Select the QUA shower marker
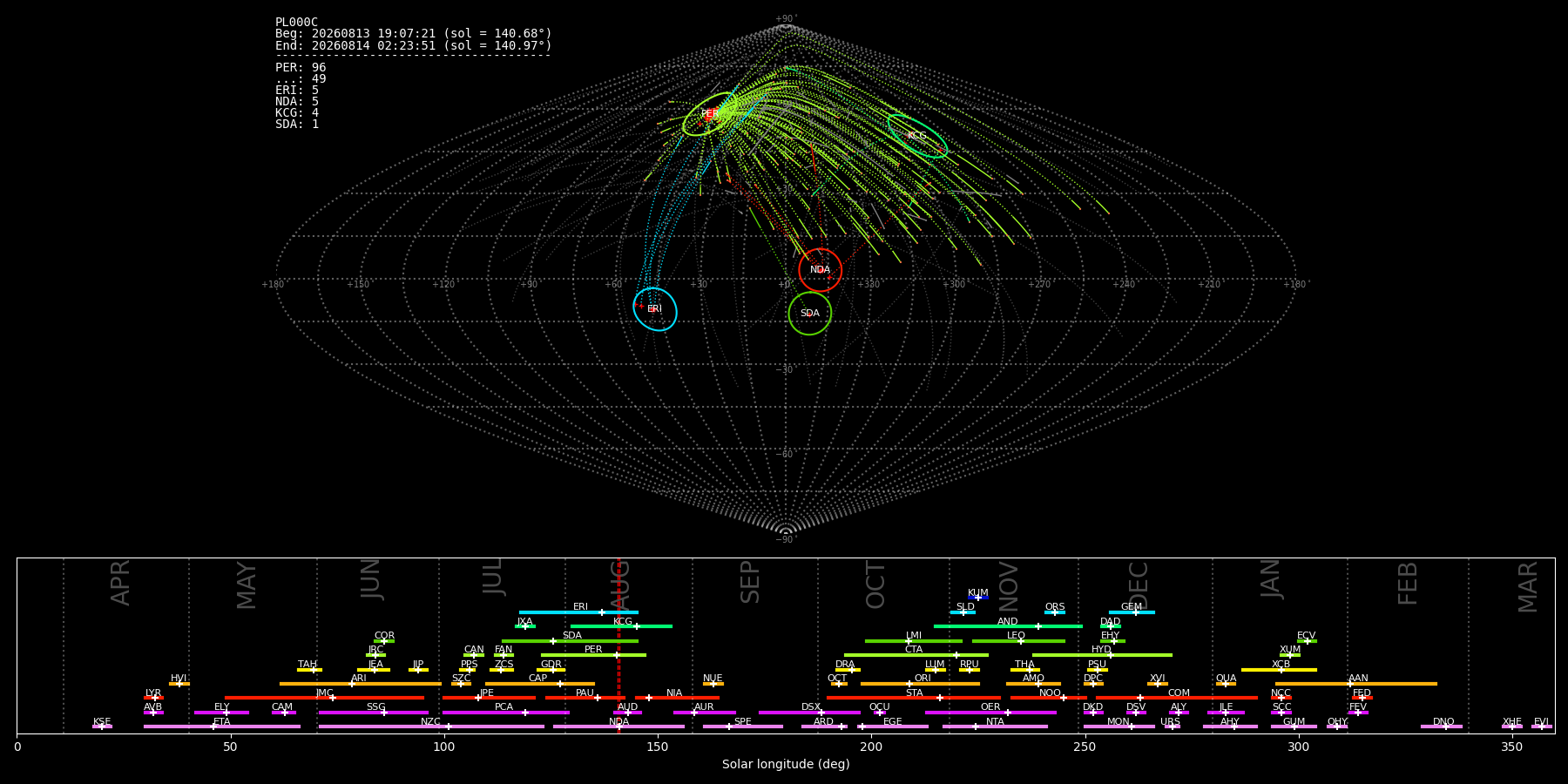This screenshot has height=784, width=1568. click(1226, 684)
